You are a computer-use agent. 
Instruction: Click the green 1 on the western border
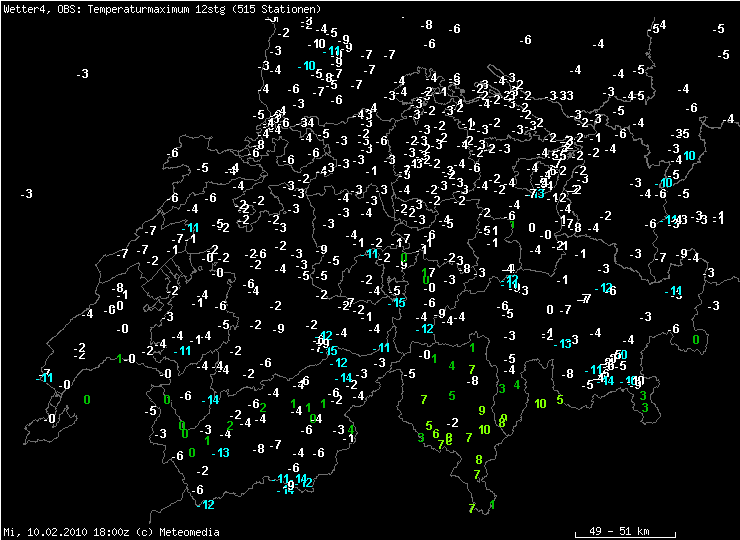tap(119, 359)
